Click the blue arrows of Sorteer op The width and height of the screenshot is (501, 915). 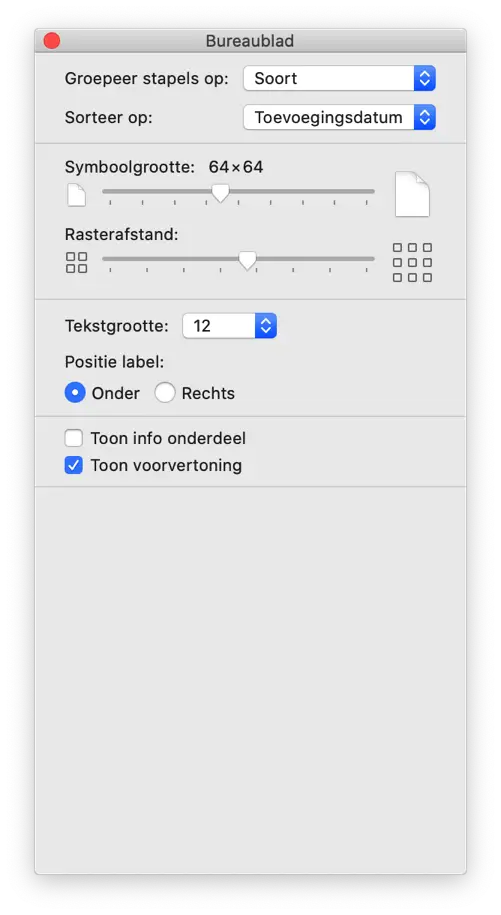pyautogui.click(x=425, y=117)
